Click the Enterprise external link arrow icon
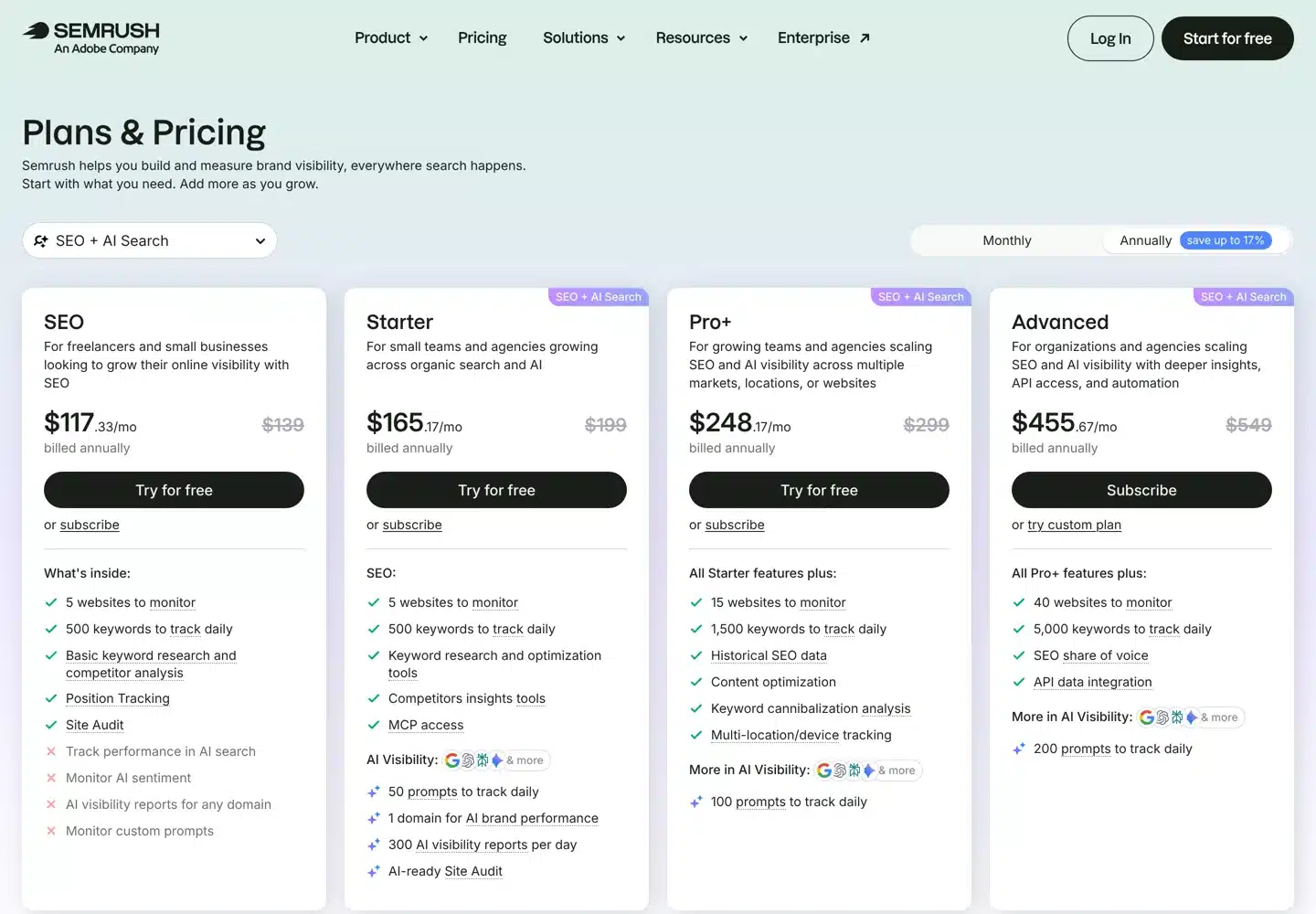 865,37
